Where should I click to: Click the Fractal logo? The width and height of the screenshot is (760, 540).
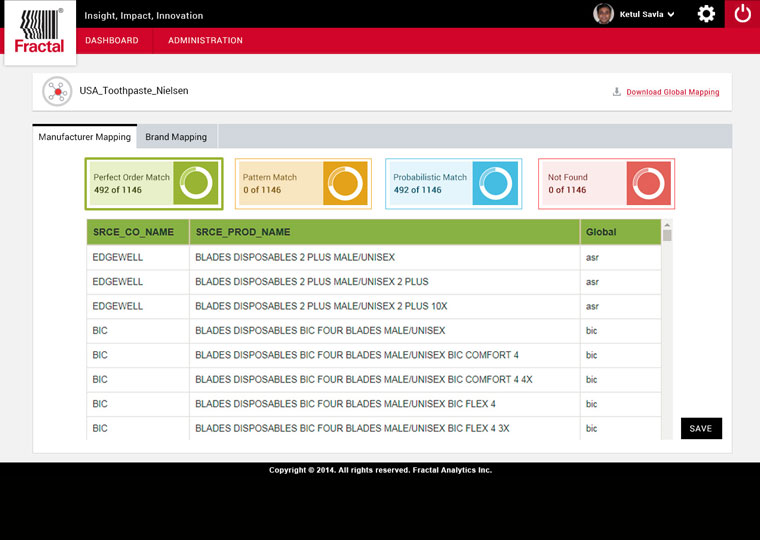point(40,32)
